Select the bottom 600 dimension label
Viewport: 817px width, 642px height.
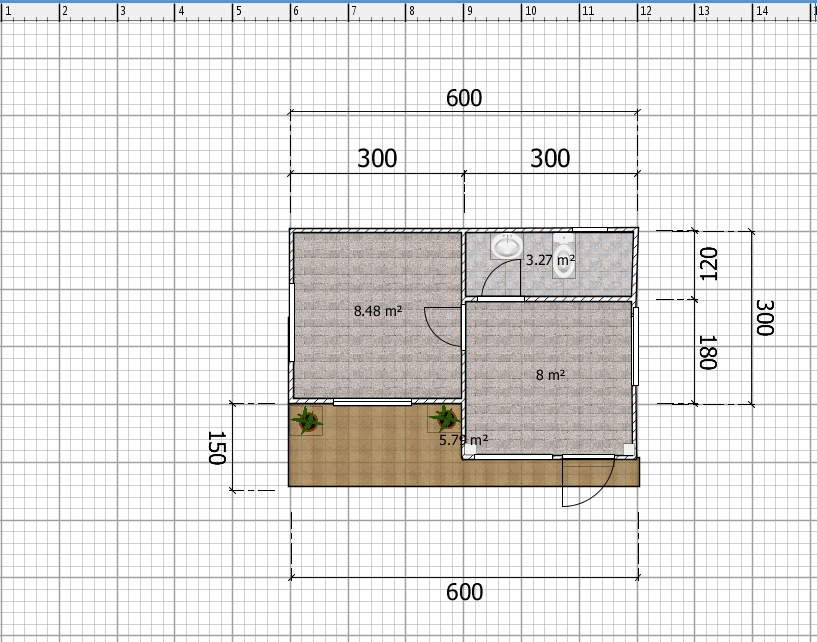(464, 592)
